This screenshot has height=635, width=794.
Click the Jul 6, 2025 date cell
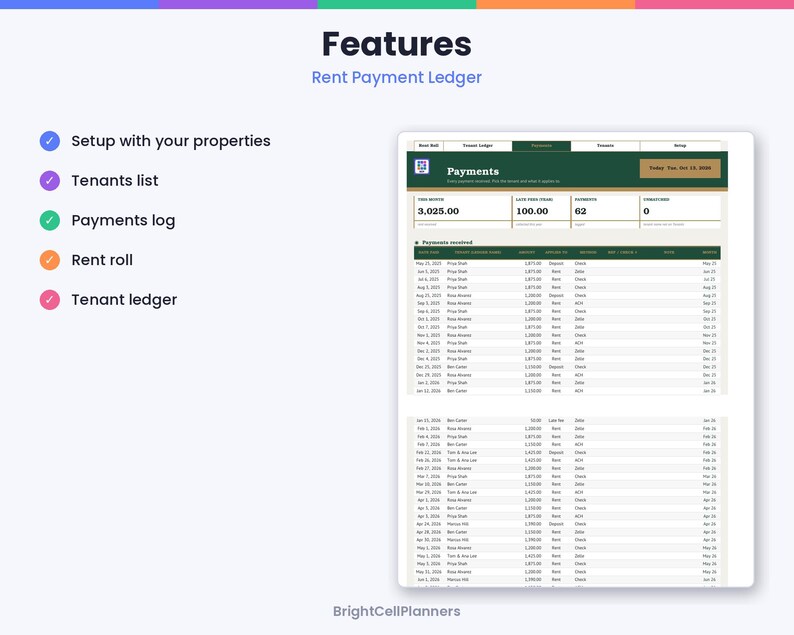pyautogui.click(x=428, y=280)
